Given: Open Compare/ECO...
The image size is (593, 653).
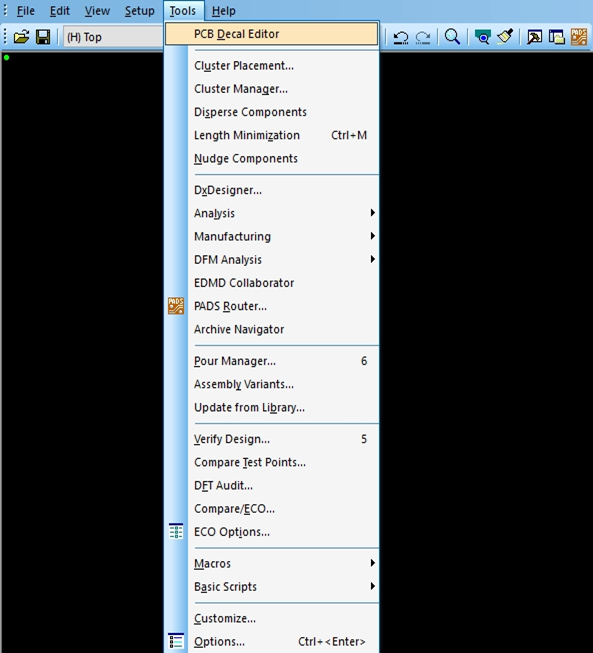Looking at the screenshot, I should coord(272,509).
